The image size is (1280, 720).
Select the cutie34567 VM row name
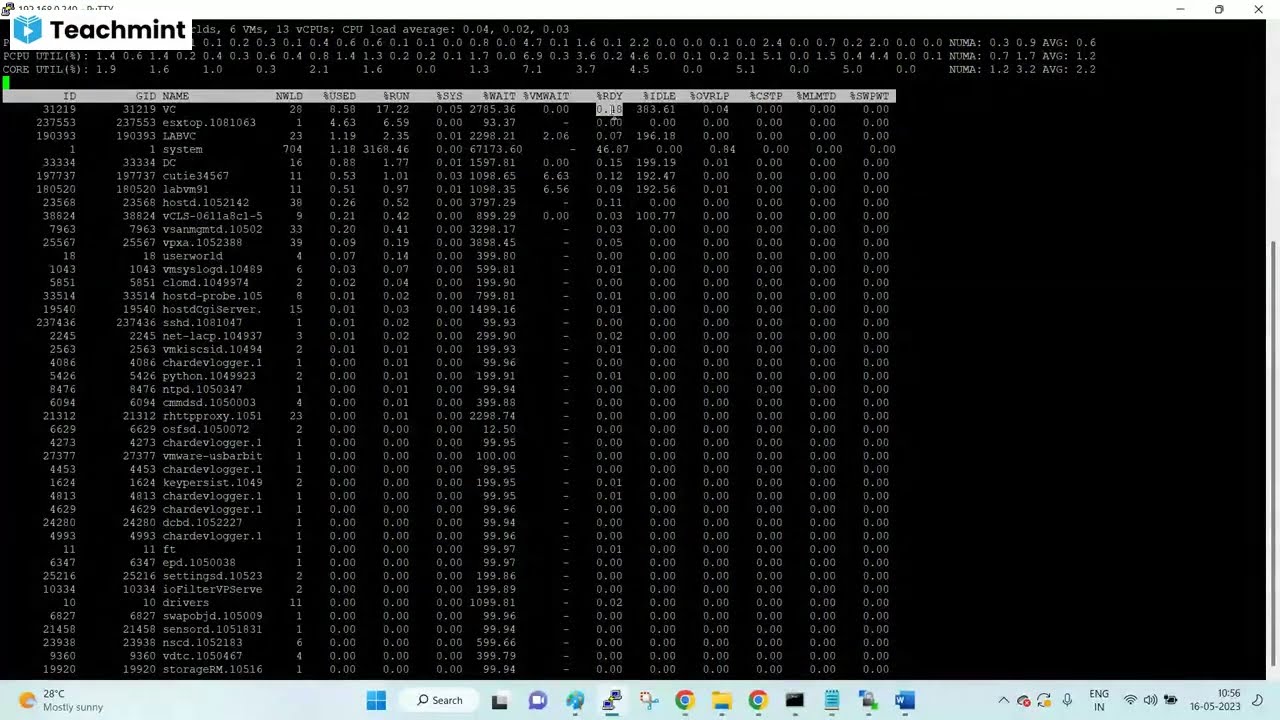[195, 176]
